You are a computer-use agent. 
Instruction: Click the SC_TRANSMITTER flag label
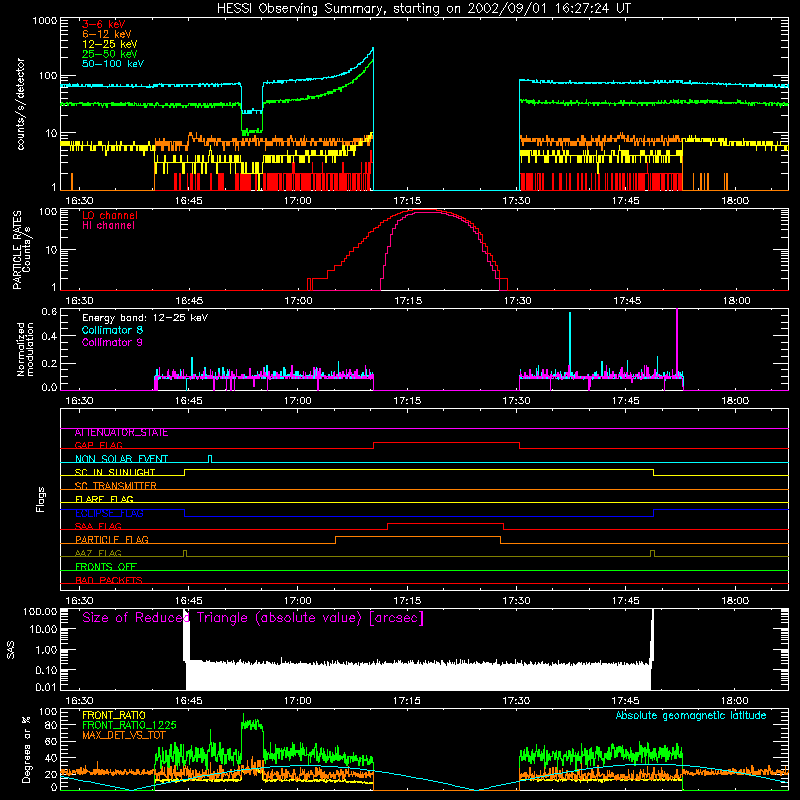116,486
